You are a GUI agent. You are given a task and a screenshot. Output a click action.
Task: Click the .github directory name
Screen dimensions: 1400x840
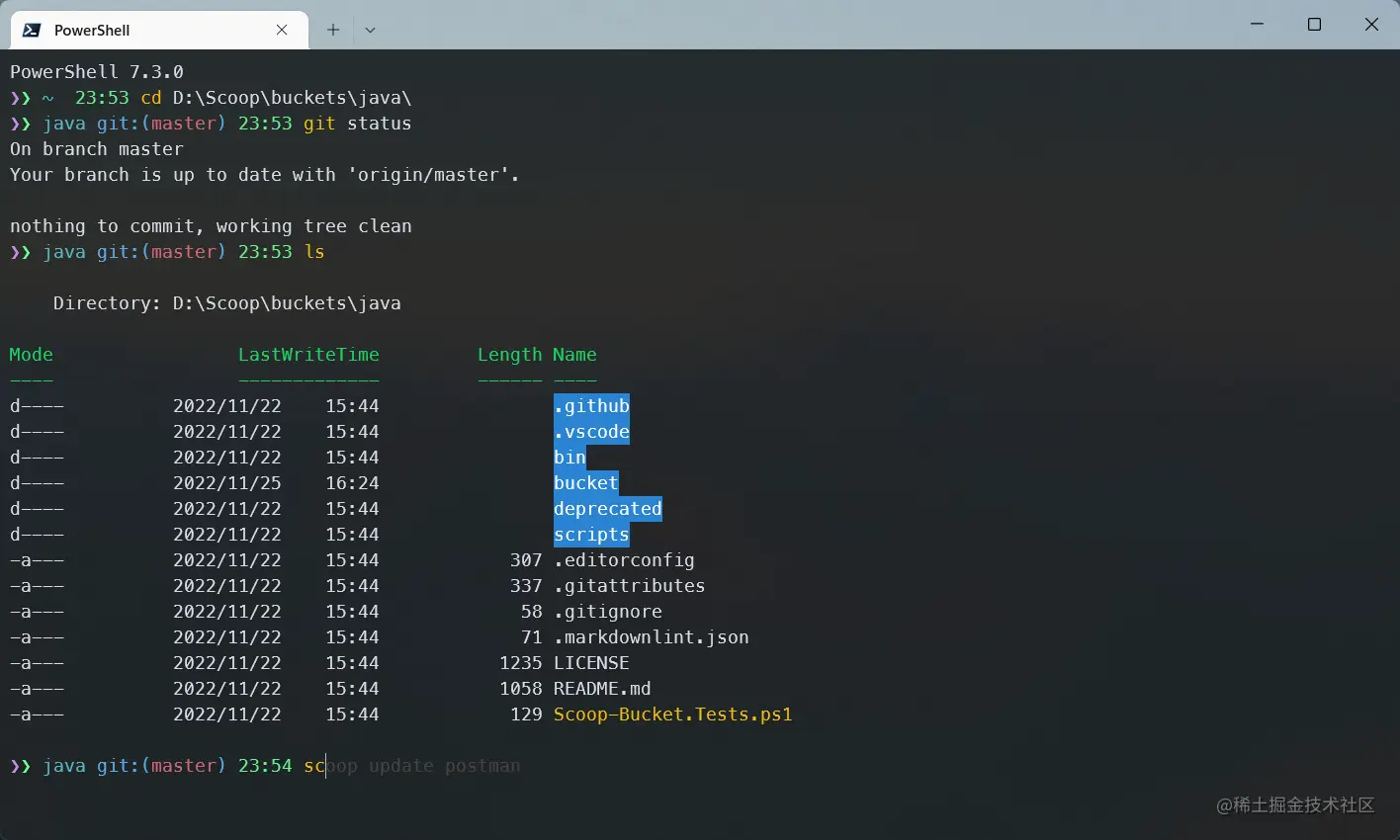[x=591, y=406]
